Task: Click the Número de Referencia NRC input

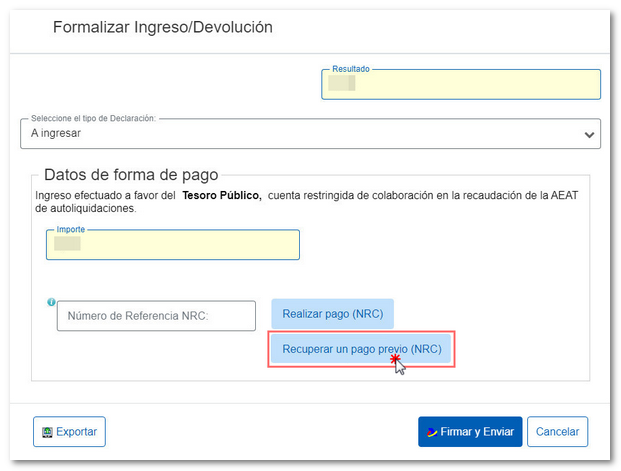Action: point(156,316)
